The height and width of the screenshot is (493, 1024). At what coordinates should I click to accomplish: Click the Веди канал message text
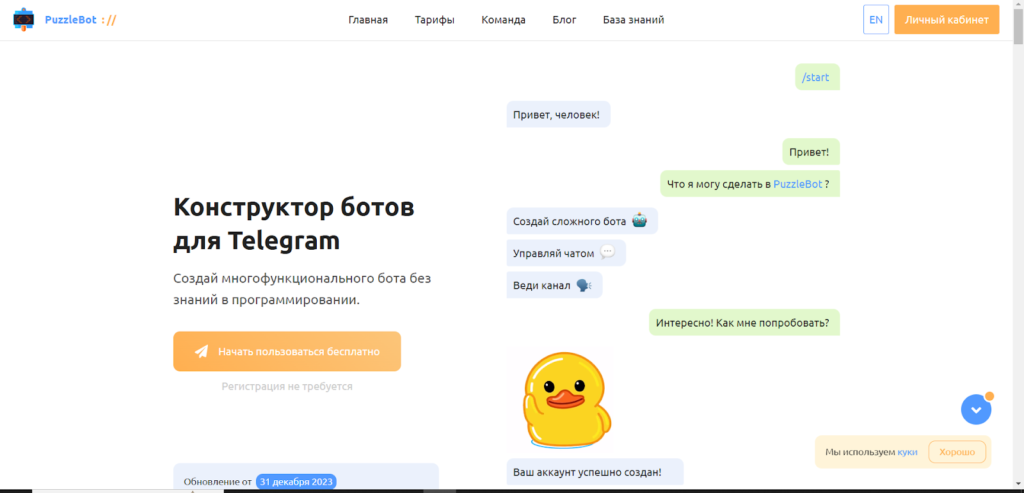coord(541,286)
